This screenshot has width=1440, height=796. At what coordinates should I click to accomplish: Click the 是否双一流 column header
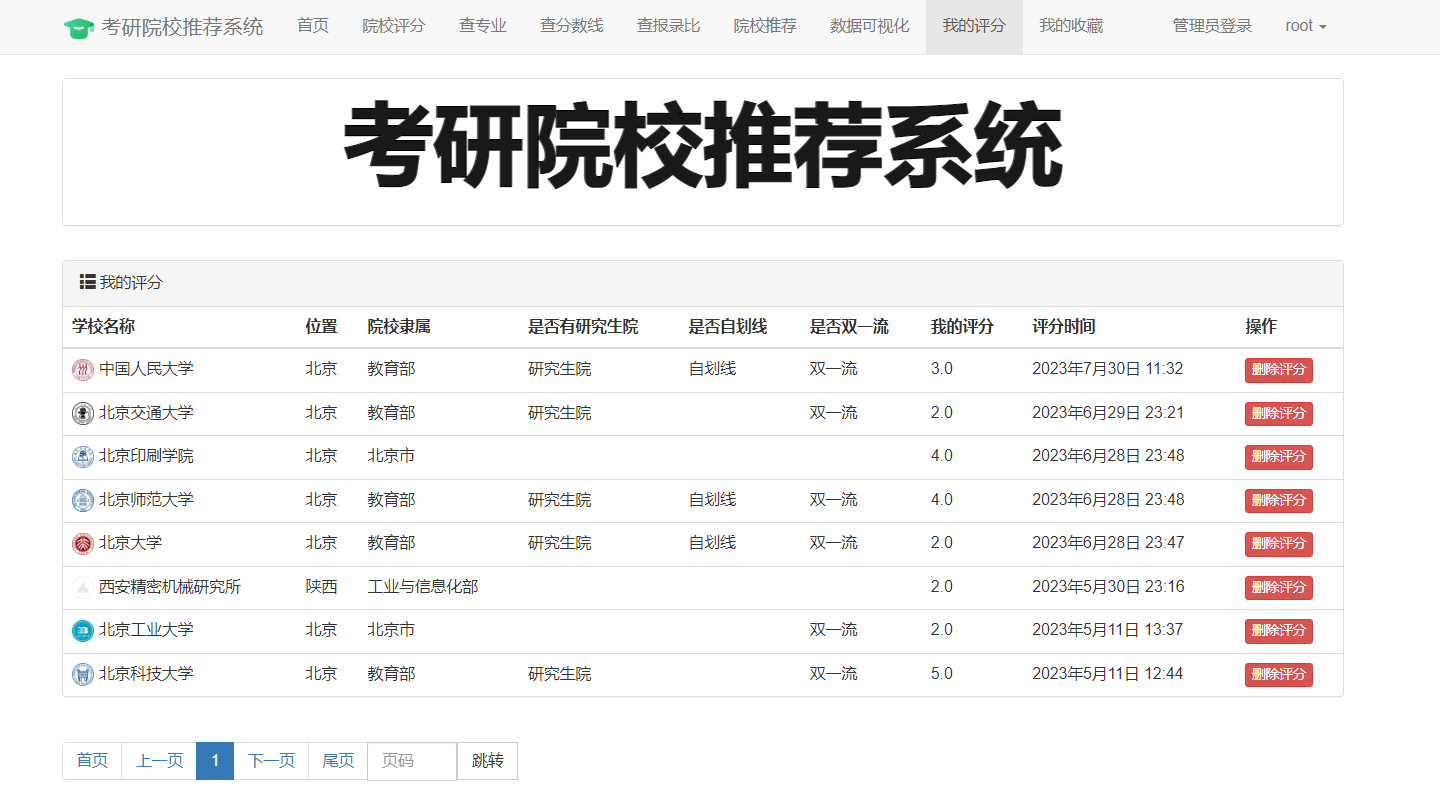(x=849, y=327)
